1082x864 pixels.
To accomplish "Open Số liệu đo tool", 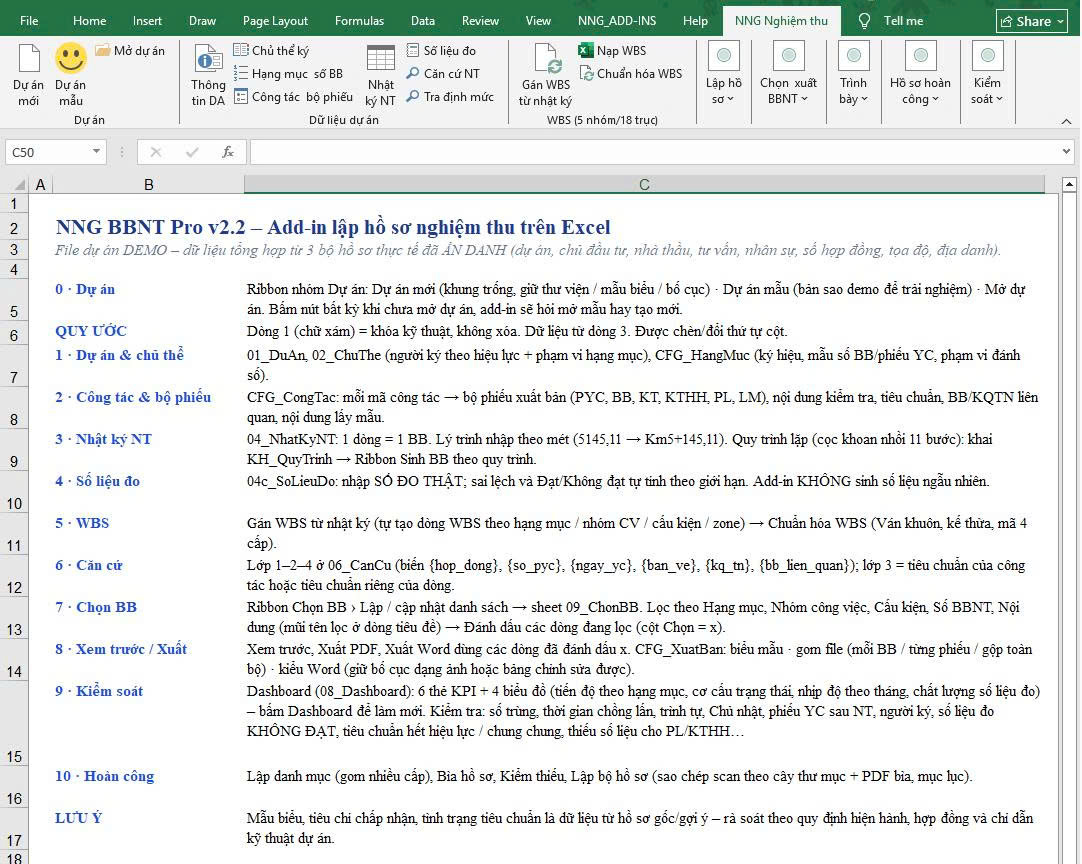I will (x=441, y=50).
